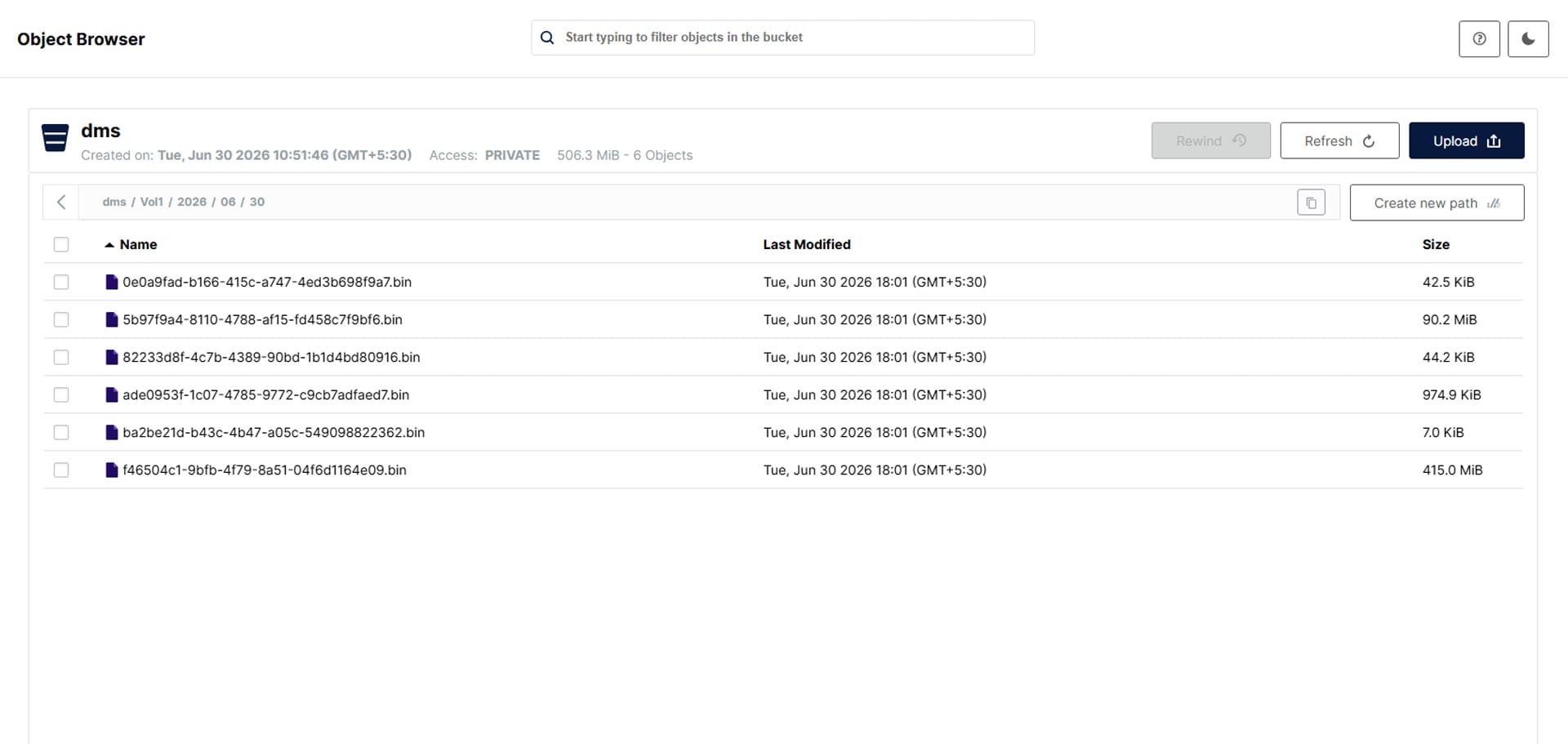
Task: Go to 2026 in breadcrumb path
Action: (x=192, y=202)
